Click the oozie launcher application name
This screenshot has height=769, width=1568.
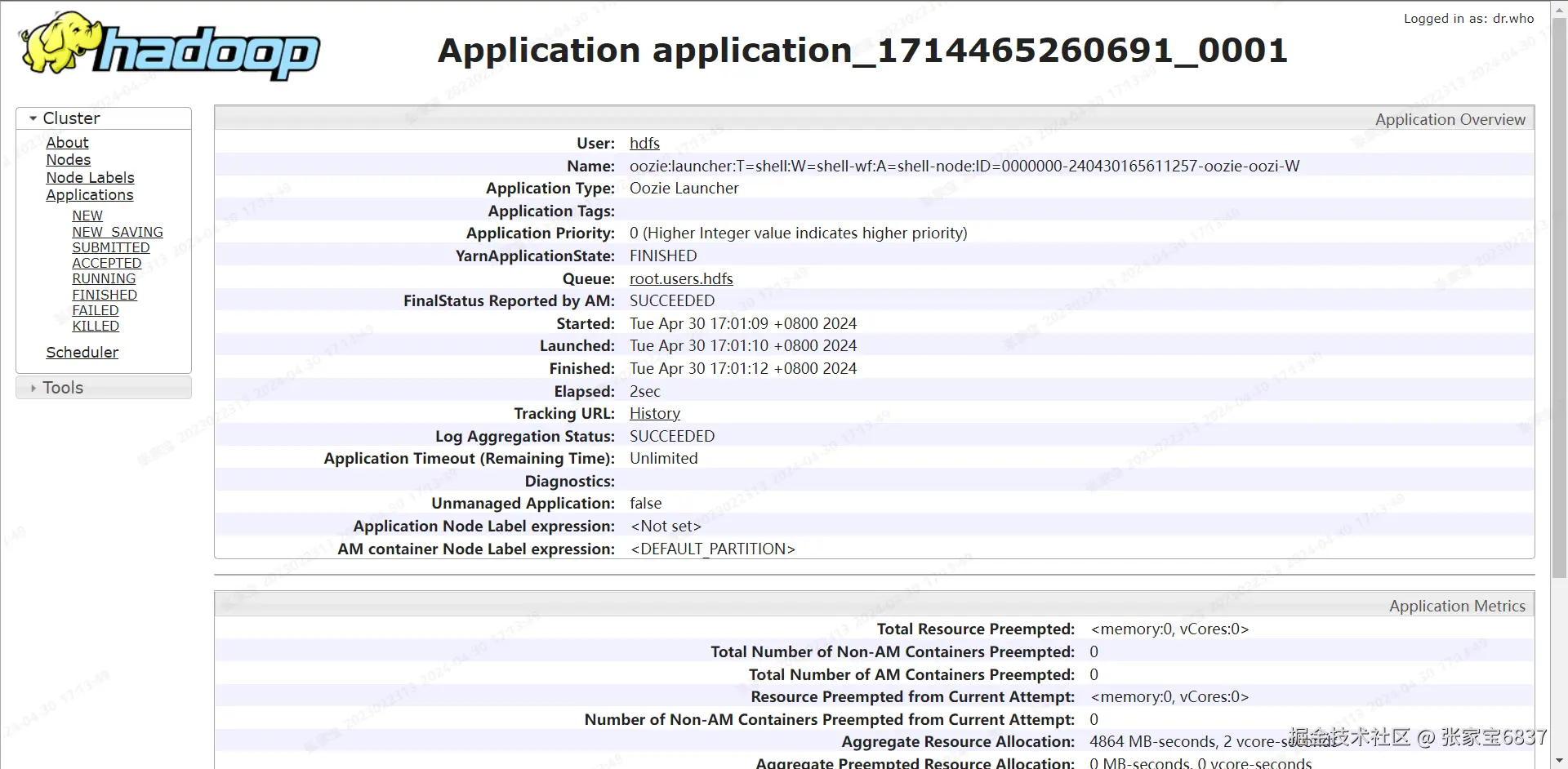tap(964, 167)
